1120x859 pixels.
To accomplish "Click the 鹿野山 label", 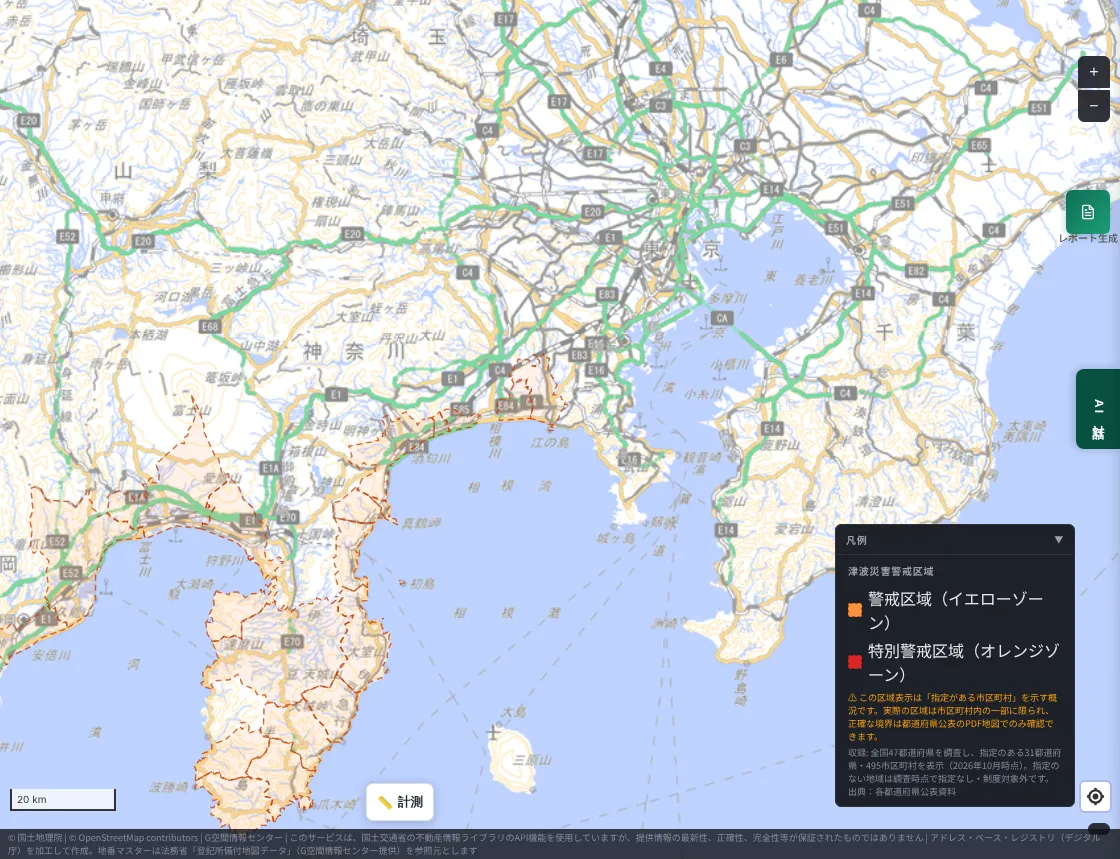I will pyautogui.click(x=781, y=444).
